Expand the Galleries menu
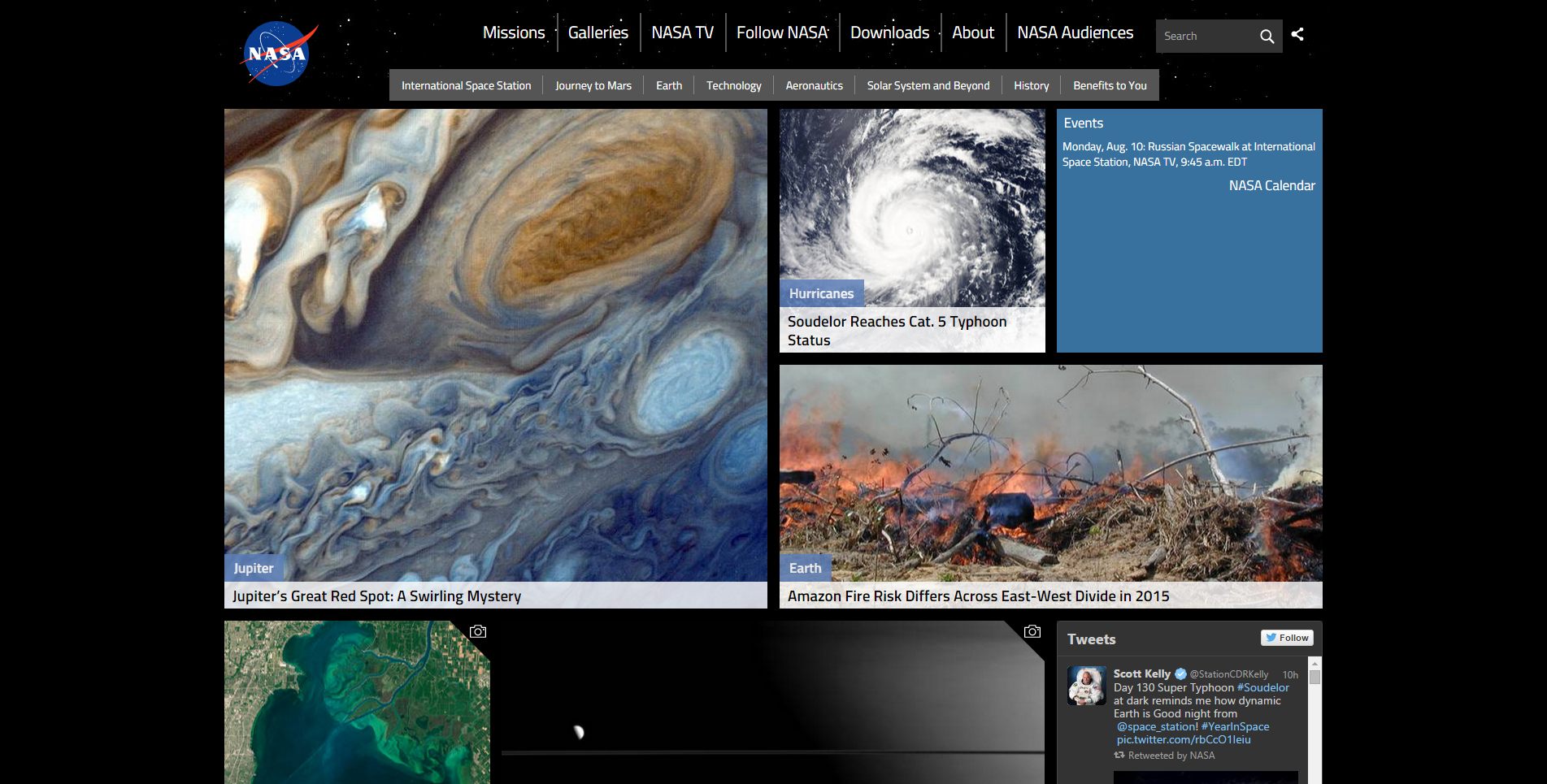Image resolution: width=1547 pixels, height=784 pixels. [598, 32]
